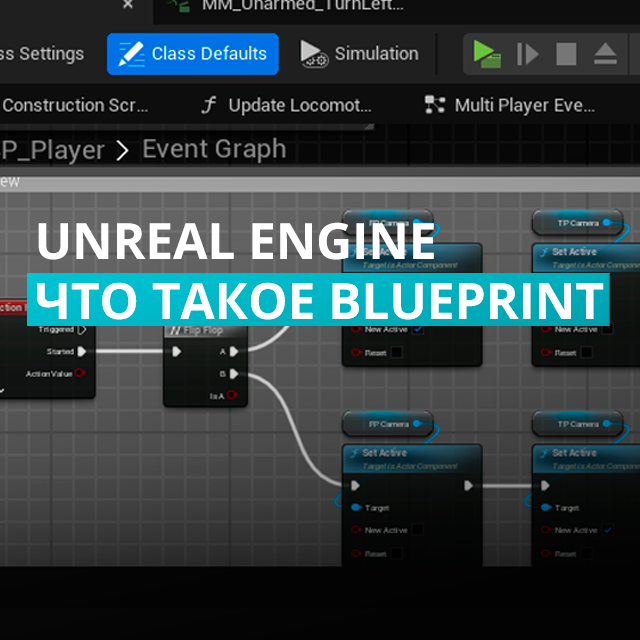640x640 pixels.
Task: Click the Flip Flop A output pin
Action: 234,351
